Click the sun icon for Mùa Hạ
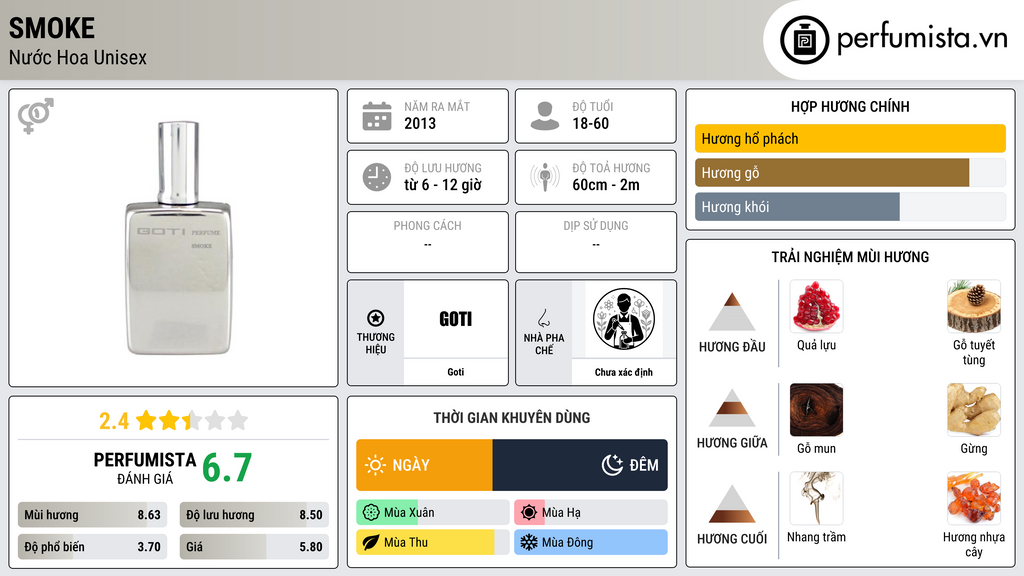The height and width of the screenshot is (576, 1024). 529,513
